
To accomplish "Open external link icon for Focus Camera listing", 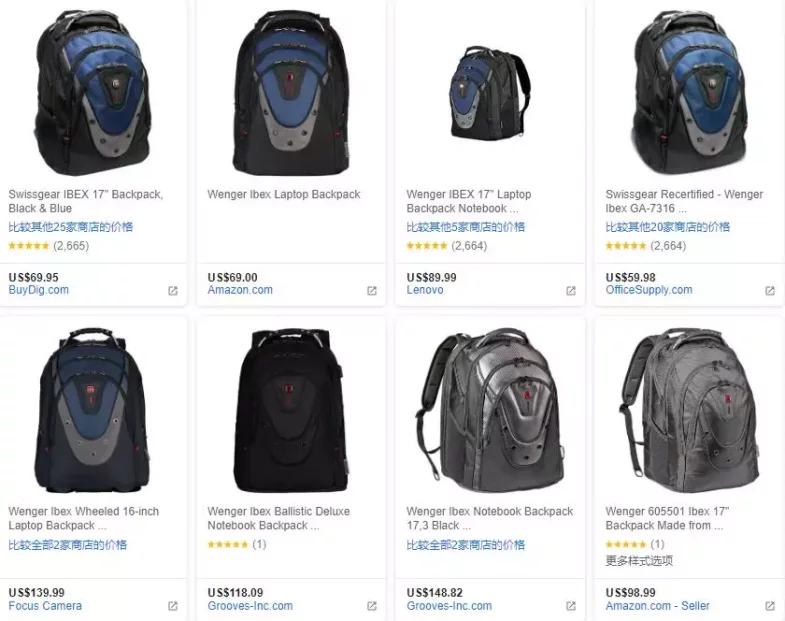I will pyautogui.click(x=173, y=606).
